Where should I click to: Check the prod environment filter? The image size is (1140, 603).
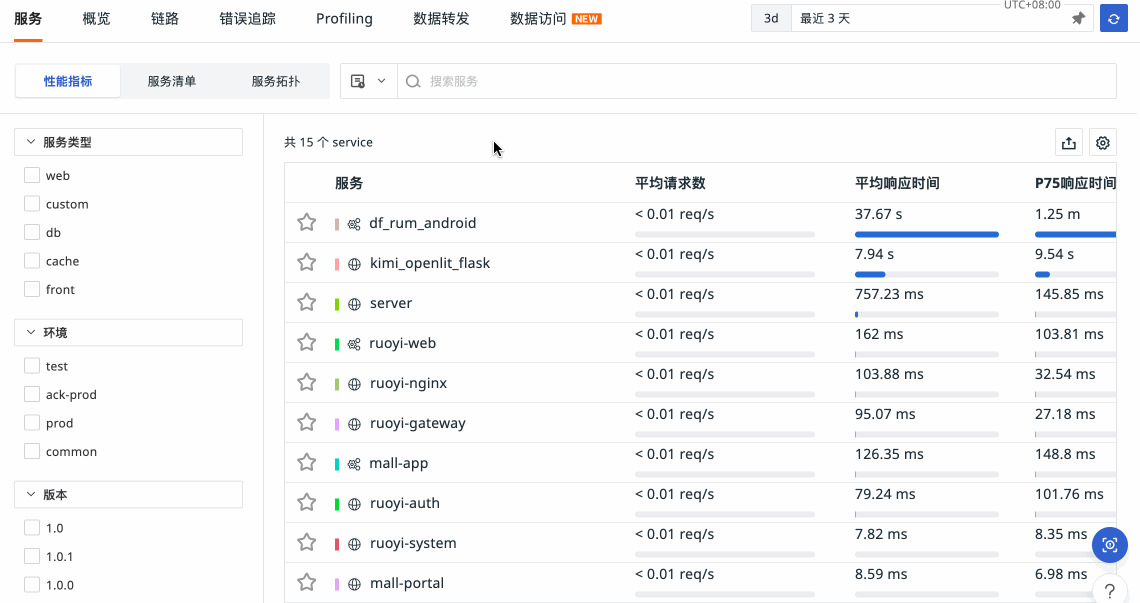(x=32, y=423)
